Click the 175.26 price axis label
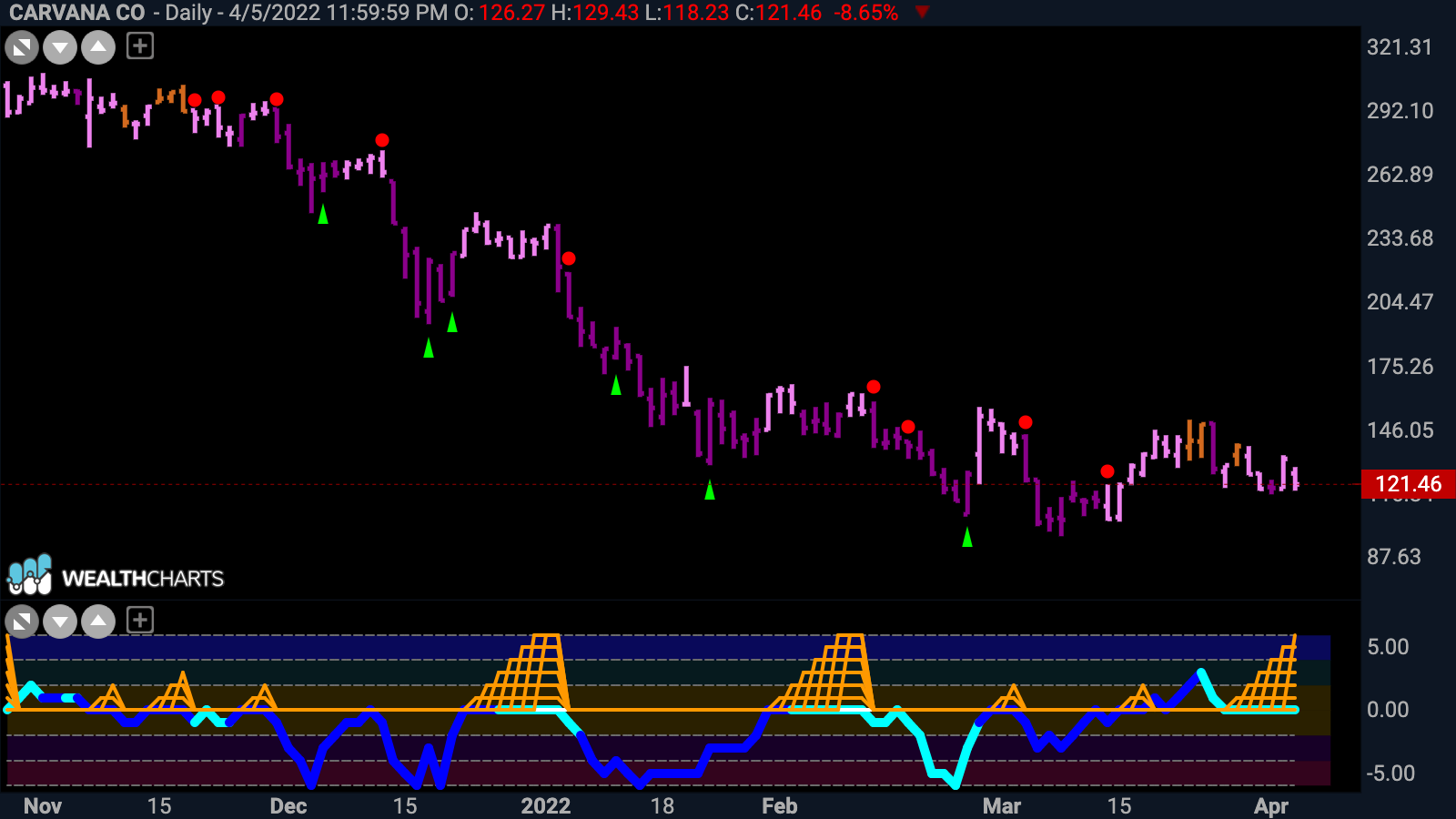The image size is (1456, 819). pos(1400,367)
